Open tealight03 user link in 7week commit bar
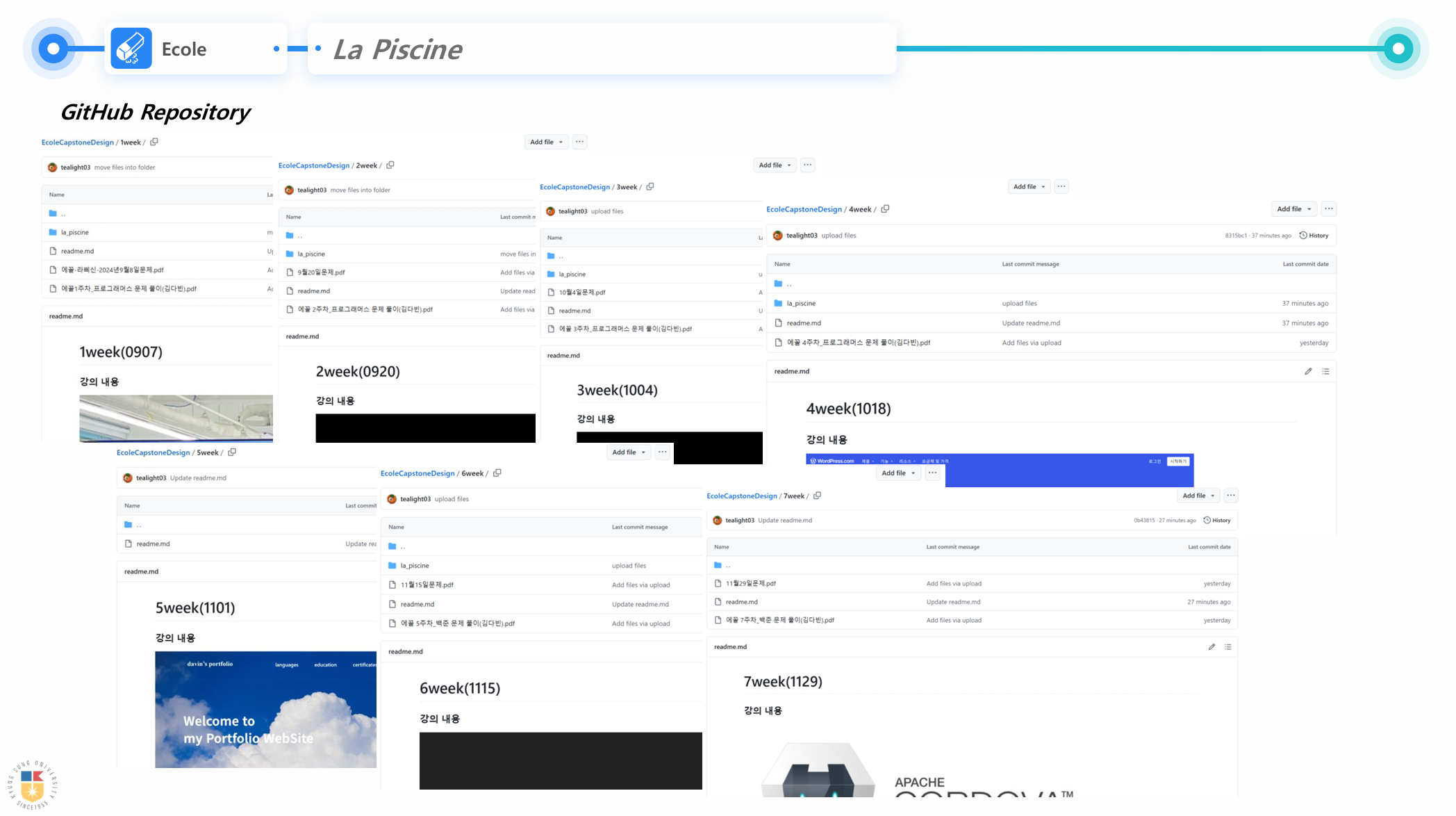Image resolution: width=1456 pixels, height=816 pixels. tap(739, 521)
